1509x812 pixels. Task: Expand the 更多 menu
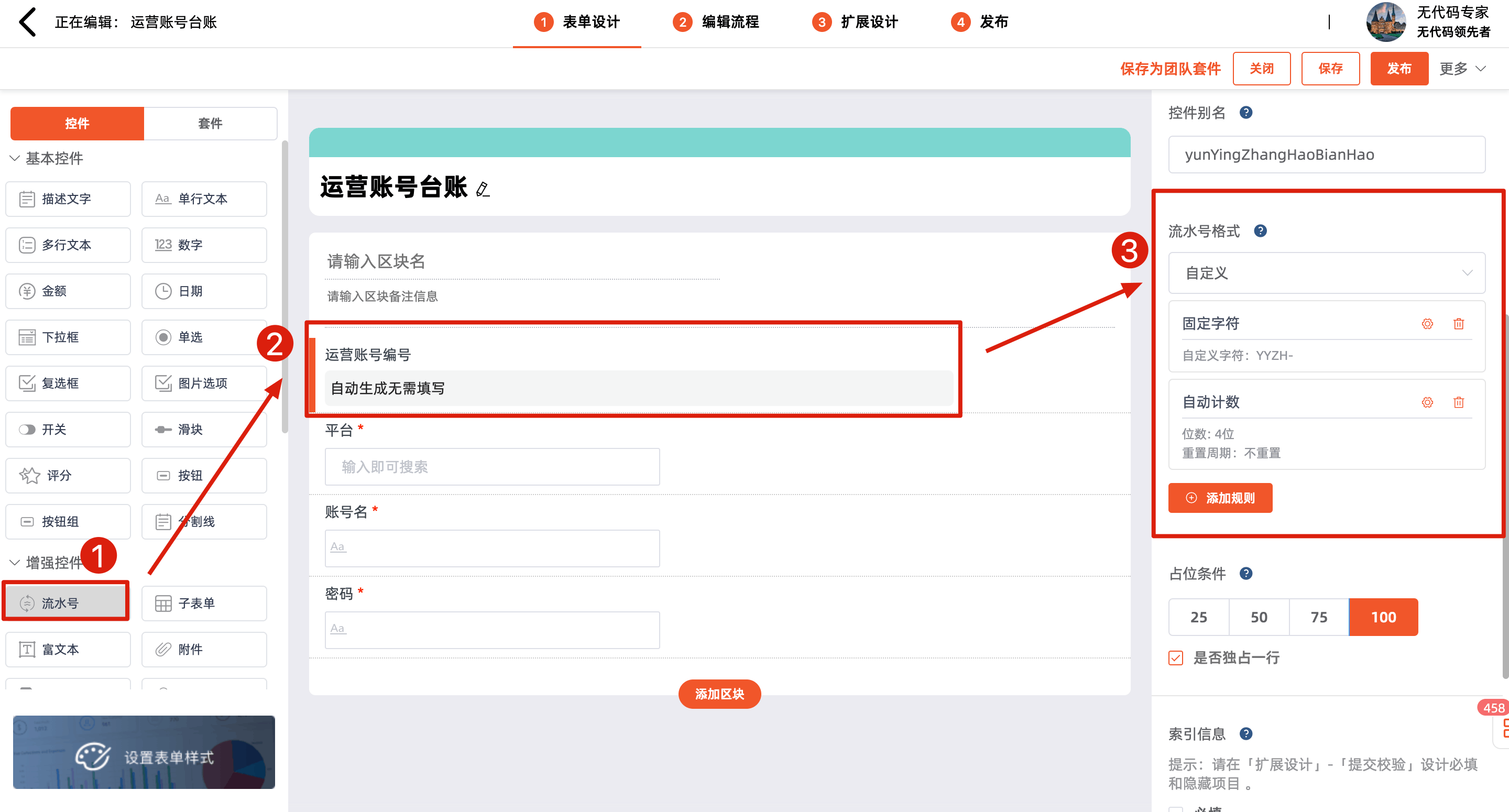click(1462, 69)
